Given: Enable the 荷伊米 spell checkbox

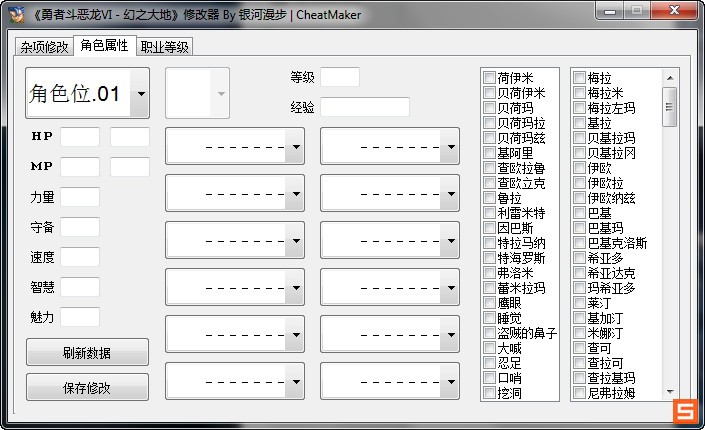Looking at the screenshot, I should click(x=490, y=78).
